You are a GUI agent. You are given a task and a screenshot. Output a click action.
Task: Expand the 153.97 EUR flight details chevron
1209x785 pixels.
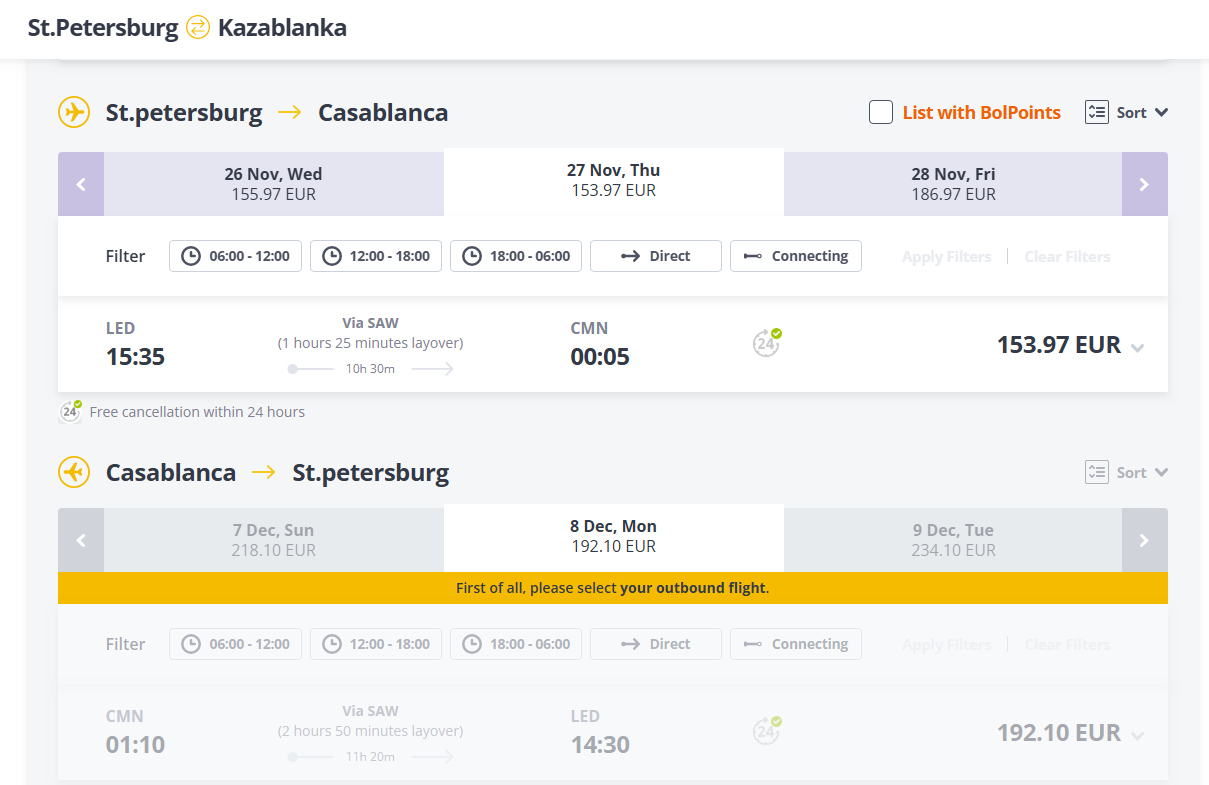(x=1137, y=348)
